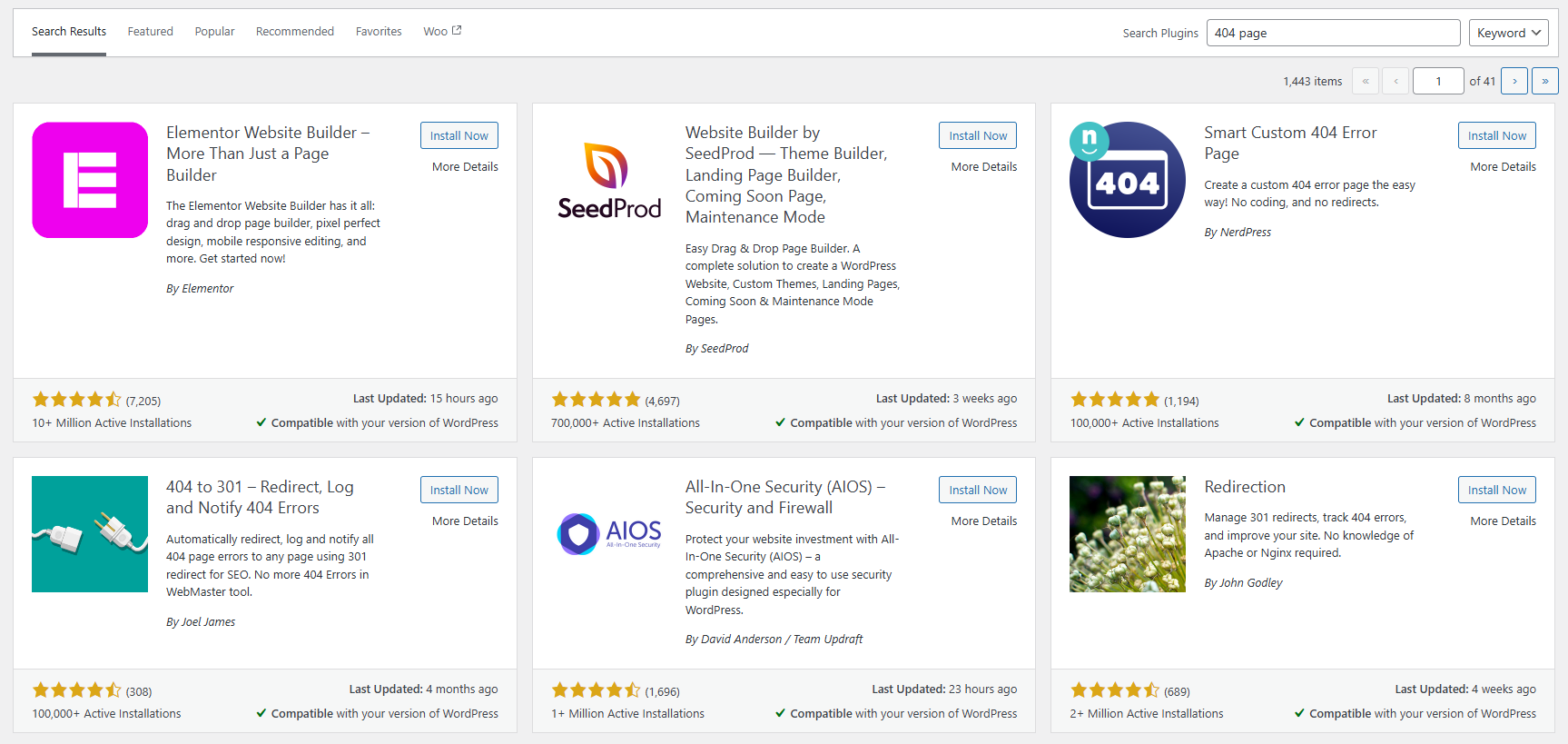This screenshot has width=1568, height=744.
Task: Click 404 to 301 star rating
Action: [77, 690]
